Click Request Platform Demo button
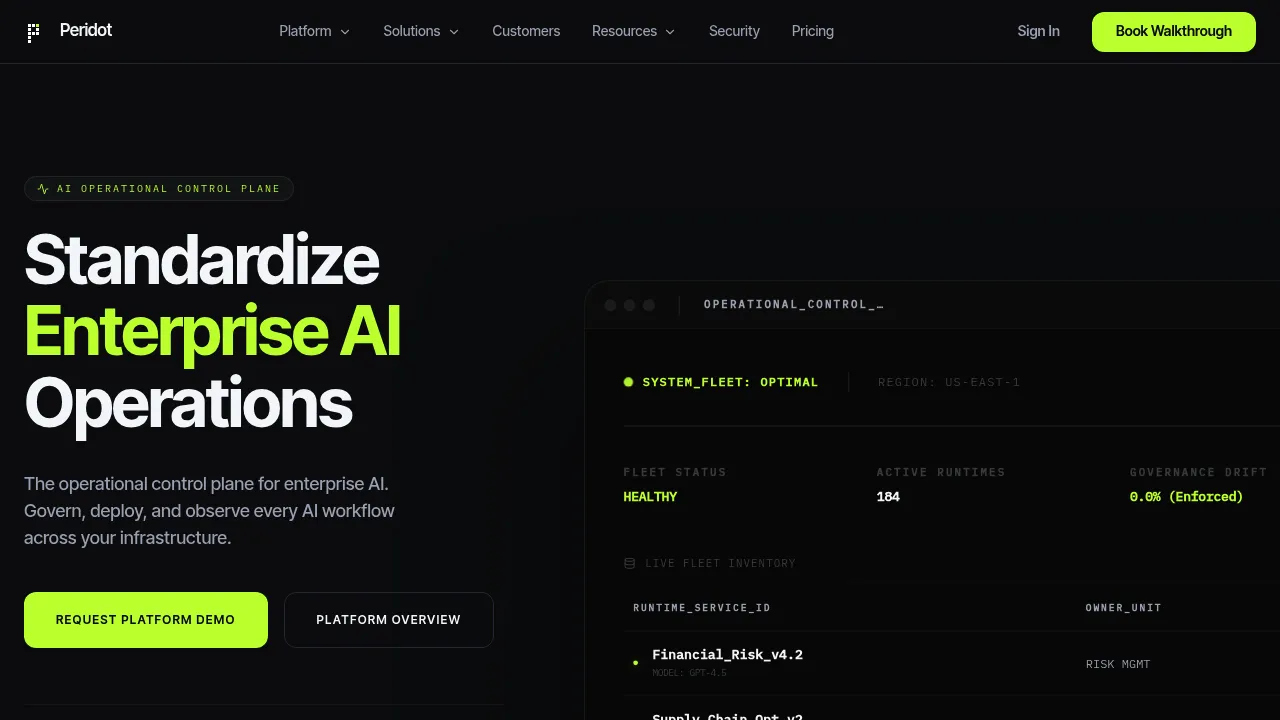Screen dimensions: 1280x720 (x=146, y=620)
